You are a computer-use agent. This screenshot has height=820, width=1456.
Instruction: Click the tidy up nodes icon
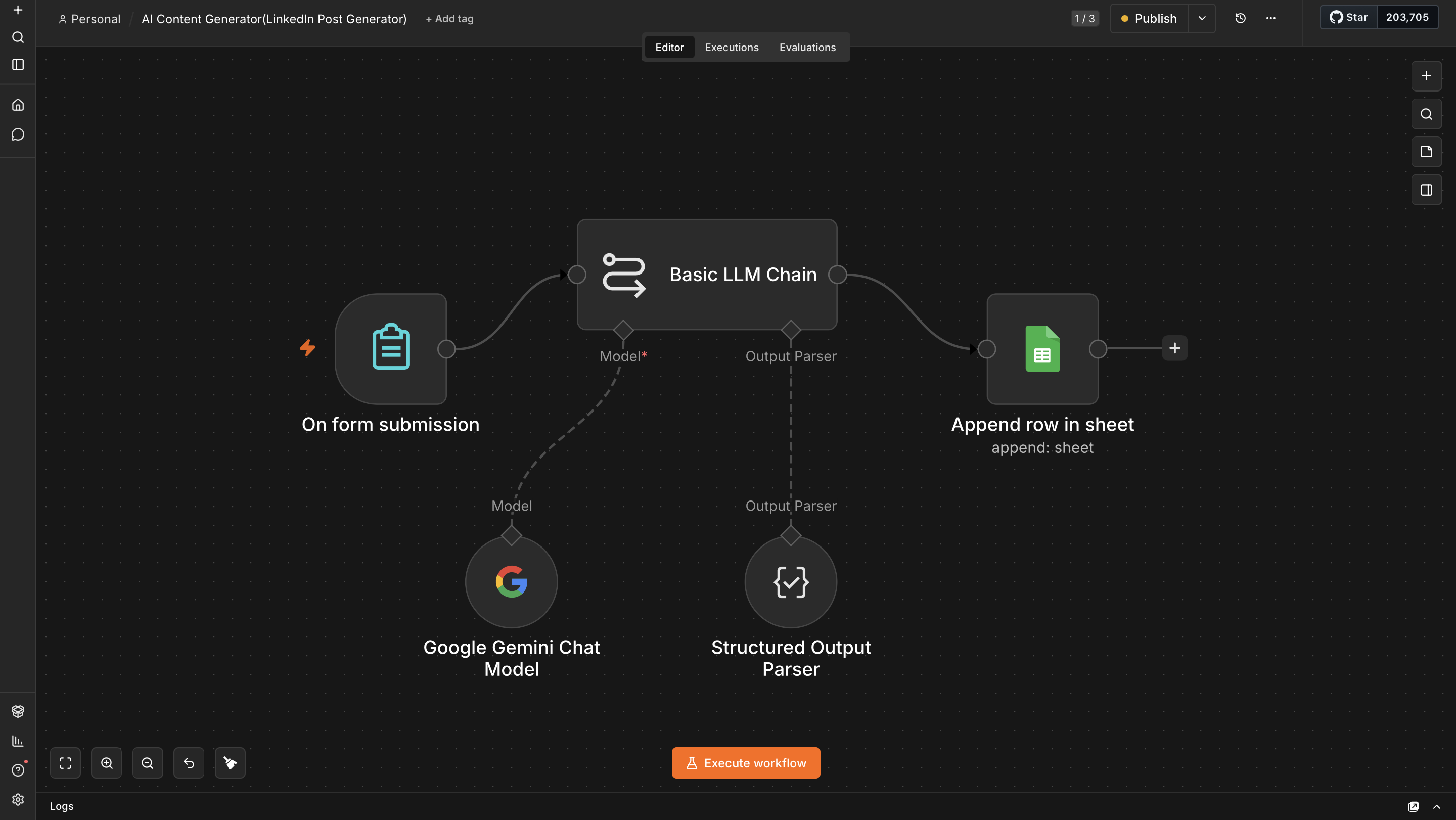click(230, 763)
